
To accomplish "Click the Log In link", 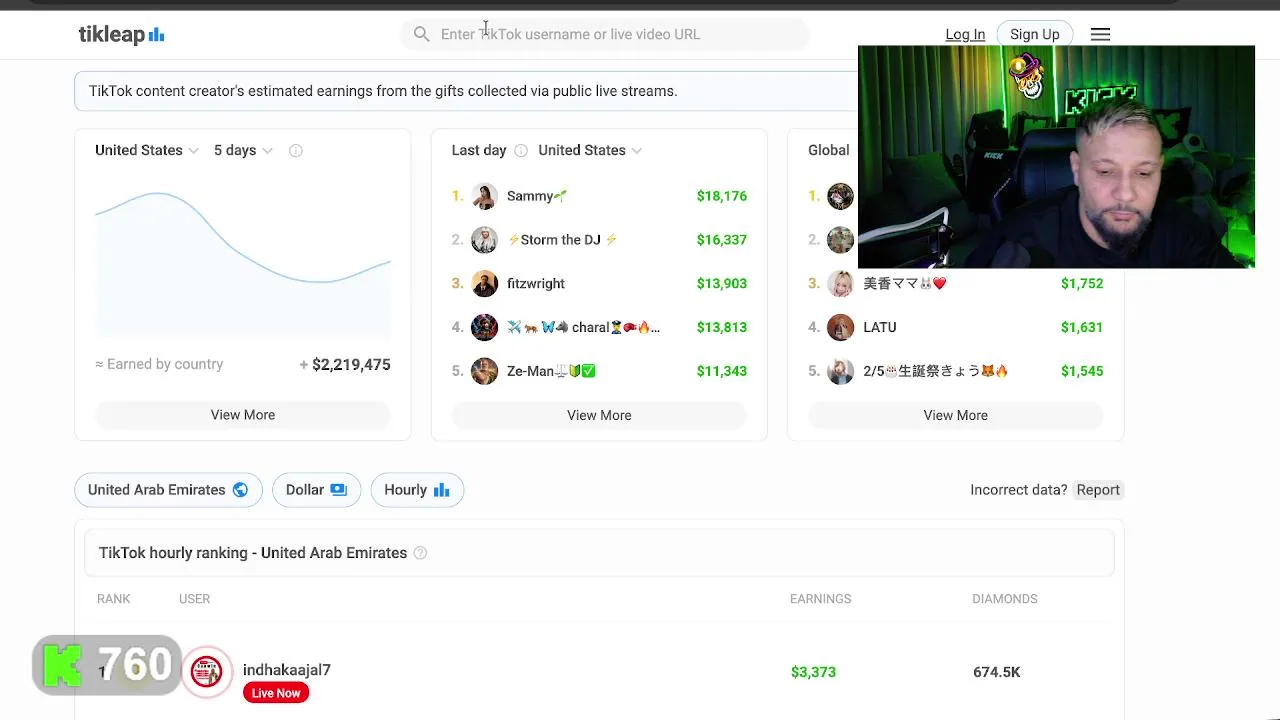I will click(965, 34).
